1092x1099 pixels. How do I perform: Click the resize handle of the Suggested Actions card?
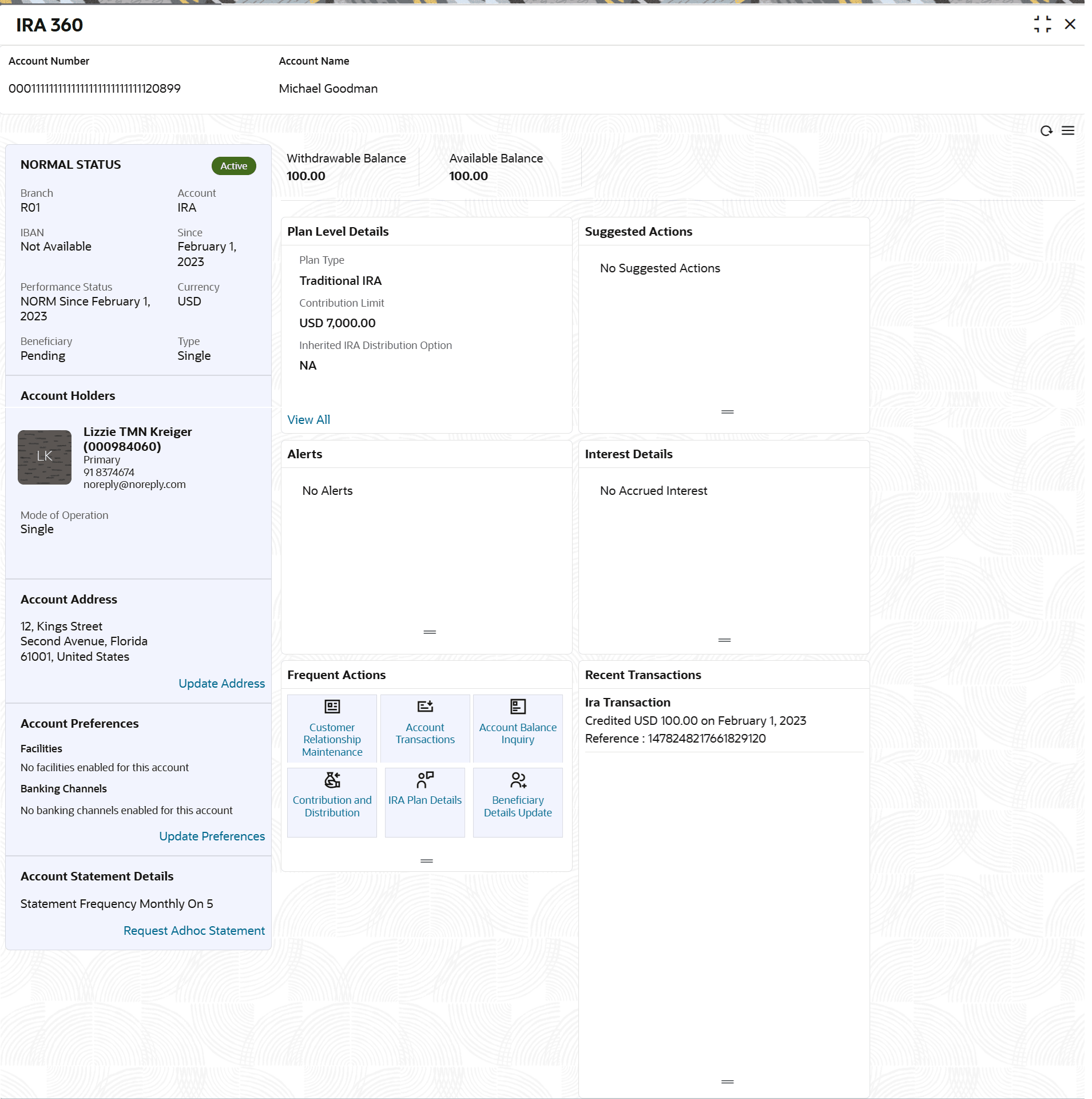point(728,412)
